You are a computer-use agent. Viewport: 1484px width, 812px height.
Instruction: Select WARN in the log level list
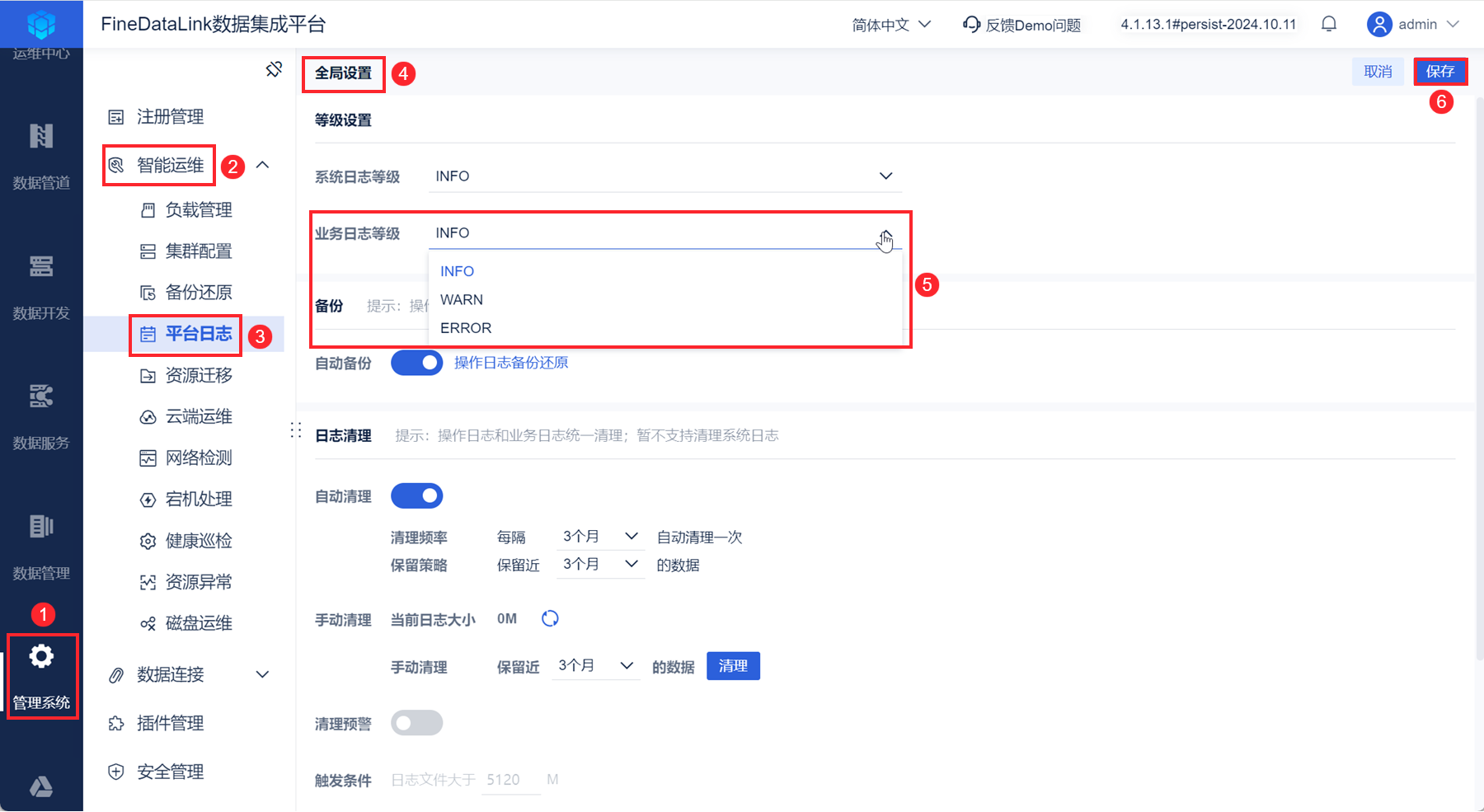click(x=665, y=300)
